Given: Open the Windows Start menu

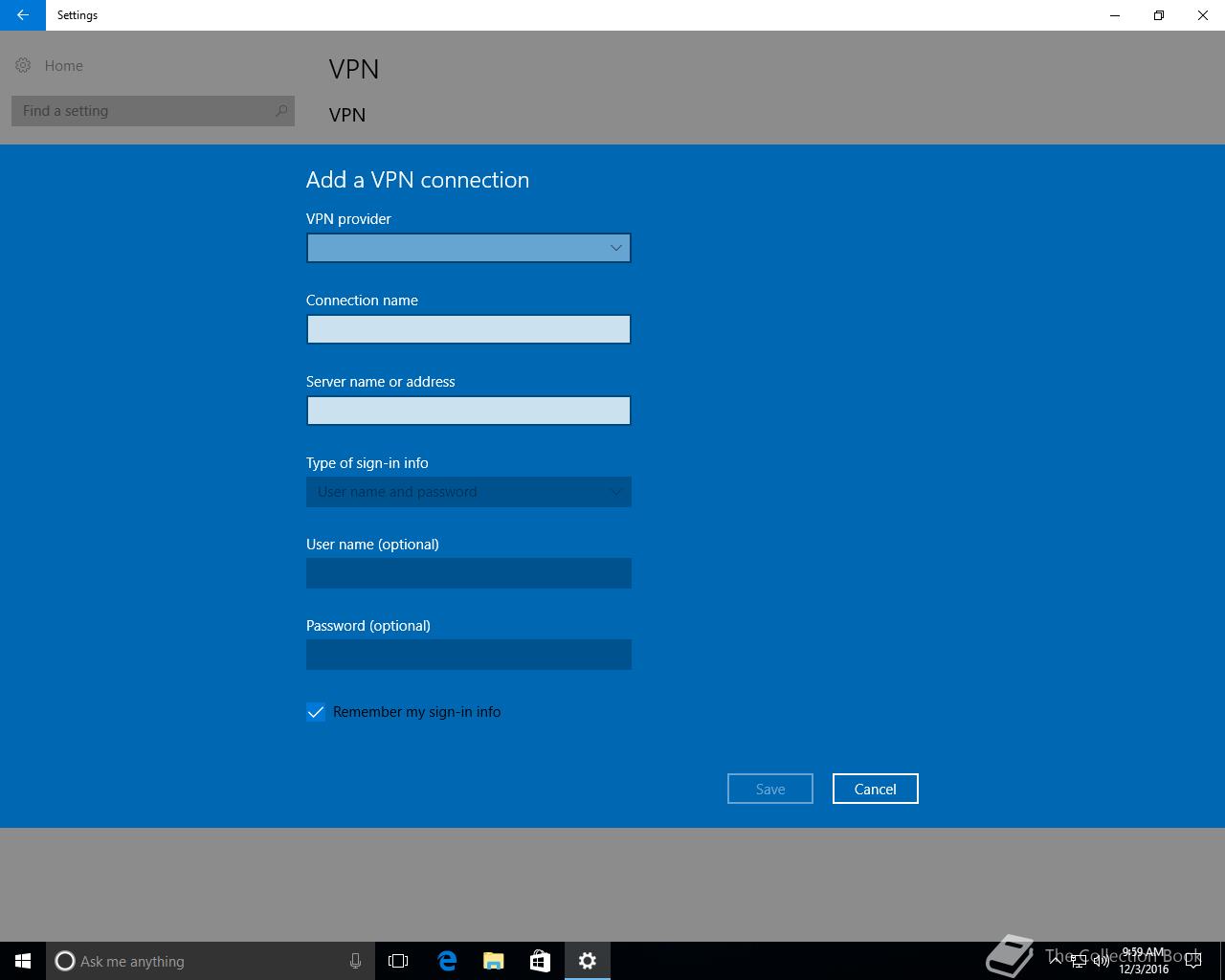Looking at the screenshot, I should pyautogui.click(x=23, y=961).
